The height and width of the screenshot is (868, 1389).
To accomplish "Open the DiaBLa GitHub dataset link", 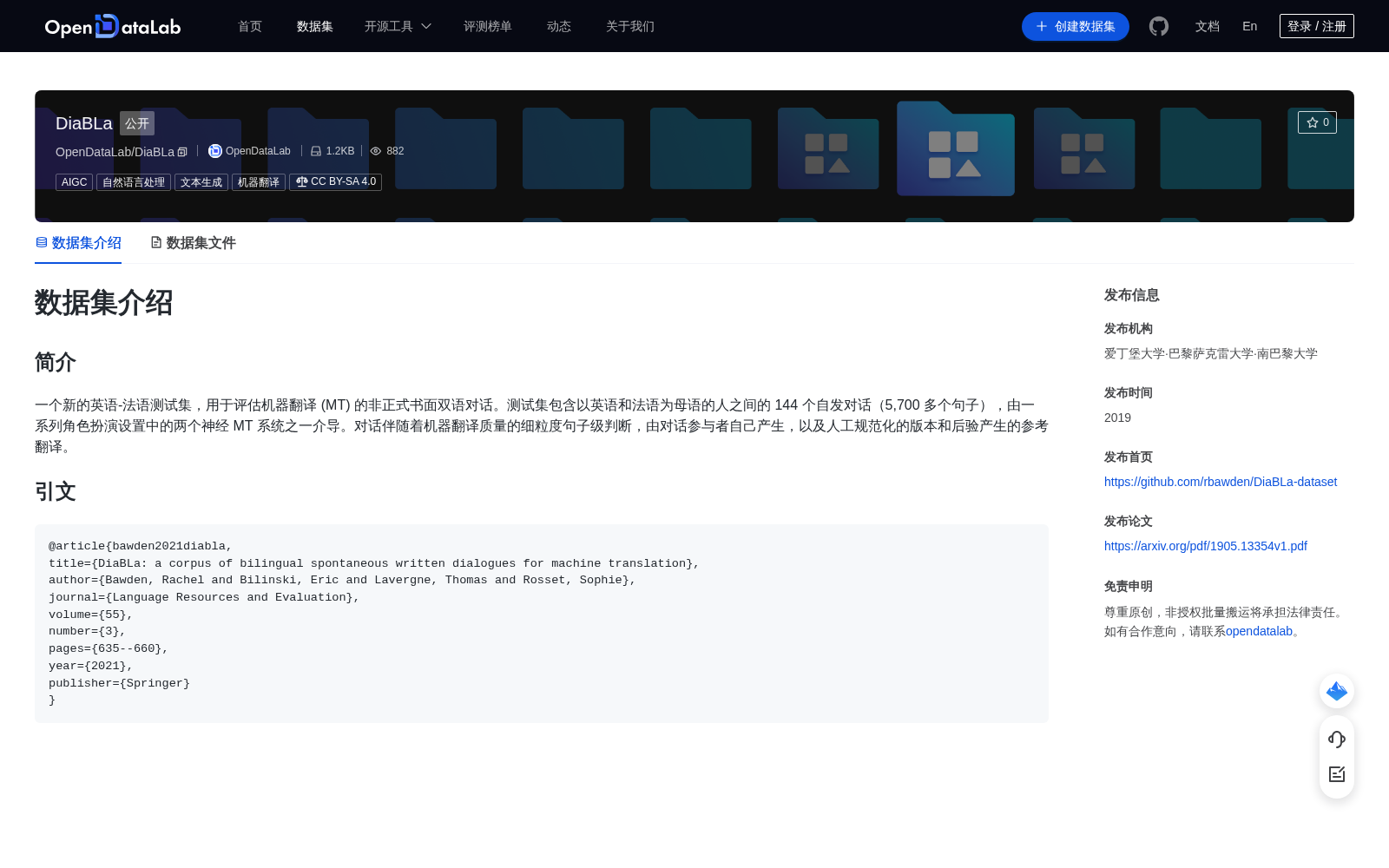I will click(1221, 482).
